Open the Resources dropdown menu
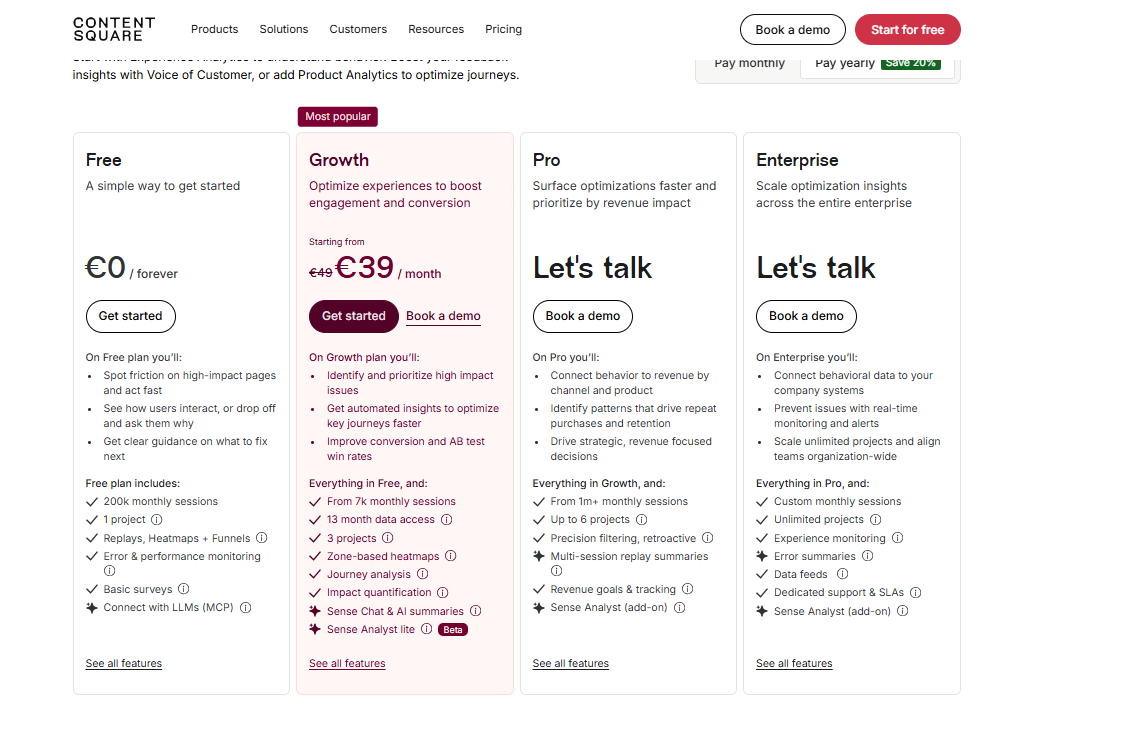Screen dimensions: 1143x741 click(x=436, y=29)
